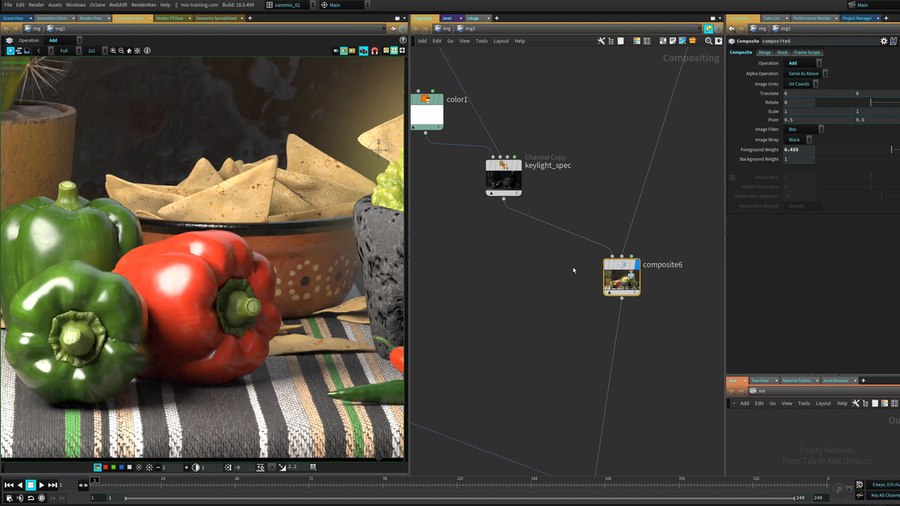900x506 pixels.
Task: Open the Main take dropdown
Action: click(344, 5)
